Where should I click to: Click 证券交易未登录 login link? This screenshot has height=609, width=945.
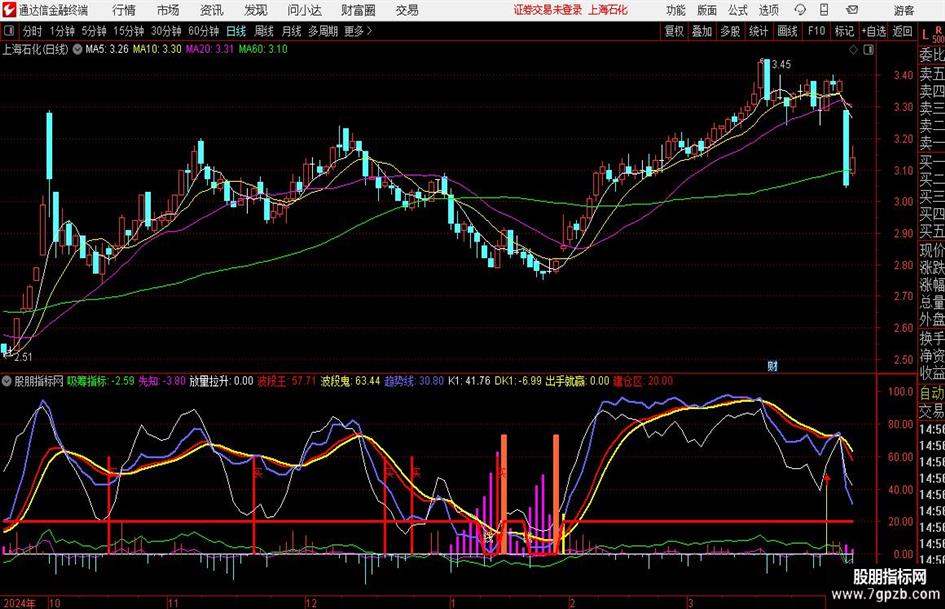(x=548, y=10)
